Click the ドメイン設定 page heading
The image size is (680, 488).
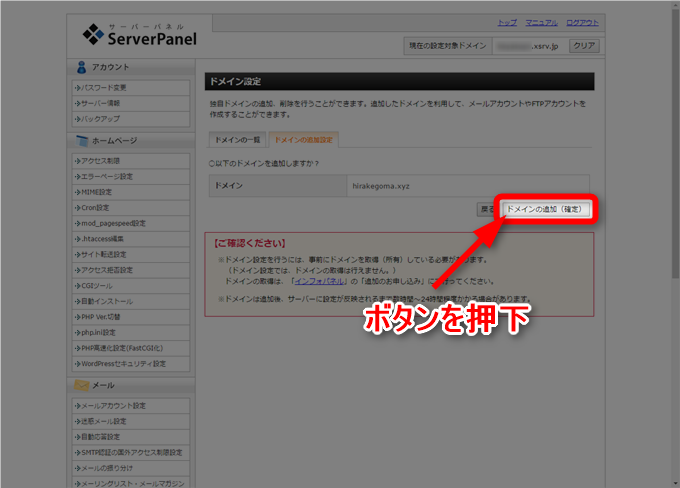[x=235, y=82]
